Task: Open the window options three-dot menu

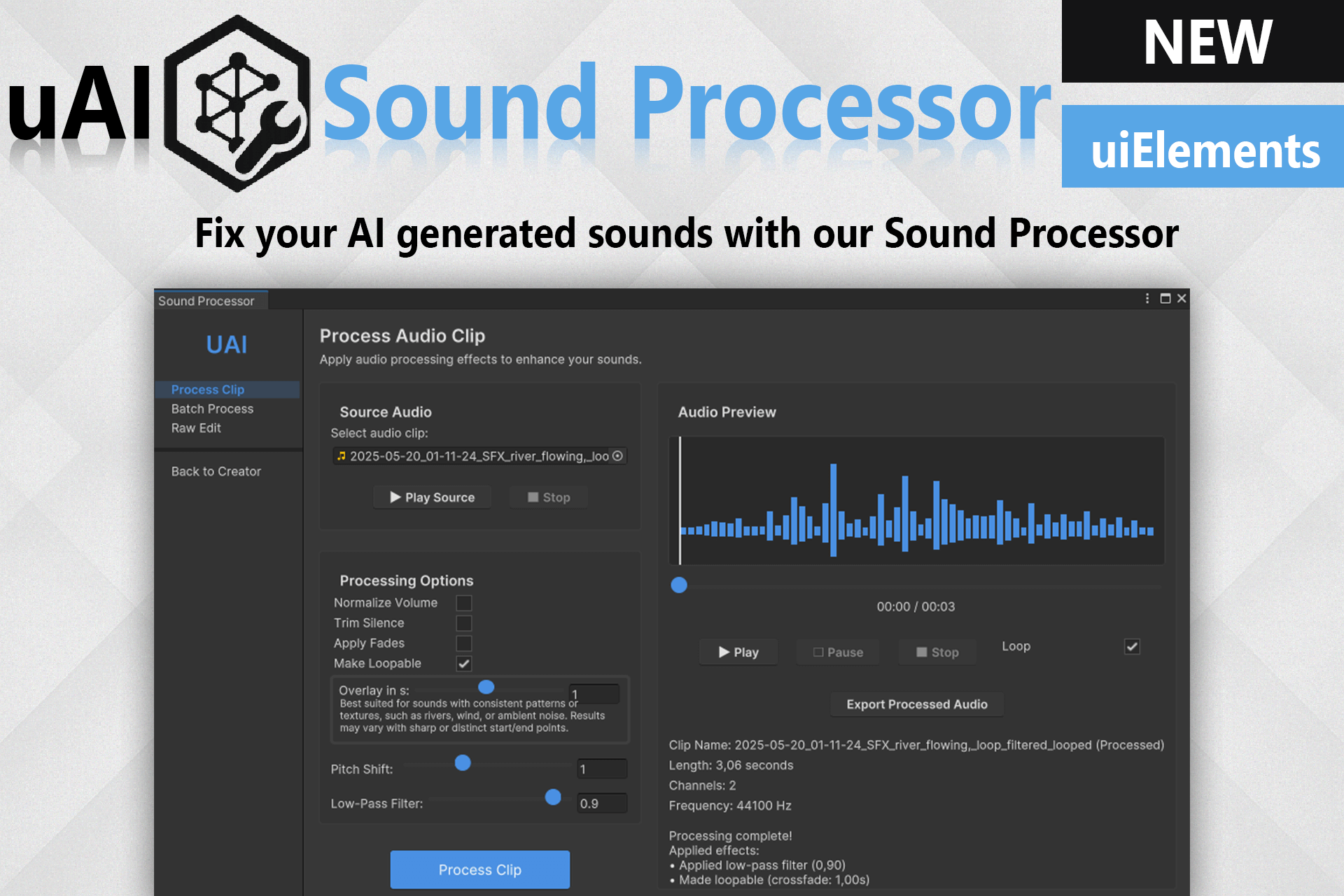Action: point(1147,297)
